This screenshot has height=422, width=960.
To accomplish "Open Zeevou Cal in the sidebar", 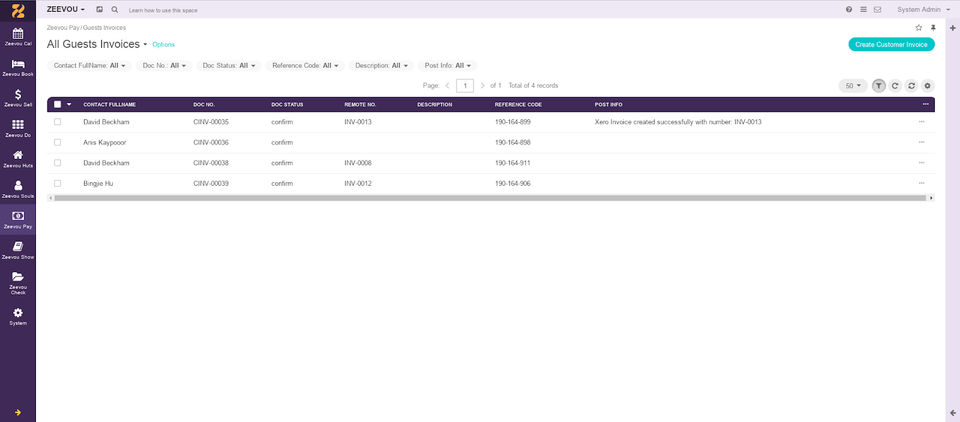I will (18, 37).
